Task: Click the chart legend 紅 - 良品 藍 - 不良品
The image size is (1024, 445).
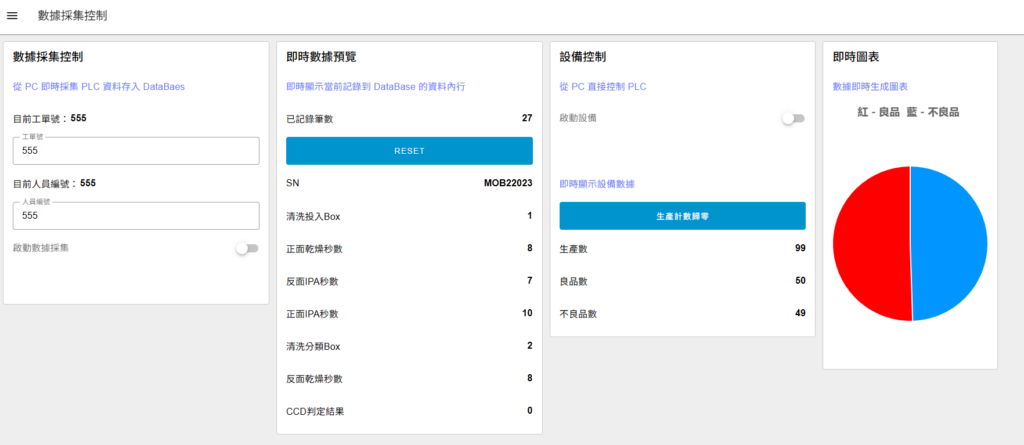Action: tap(908, 112)
